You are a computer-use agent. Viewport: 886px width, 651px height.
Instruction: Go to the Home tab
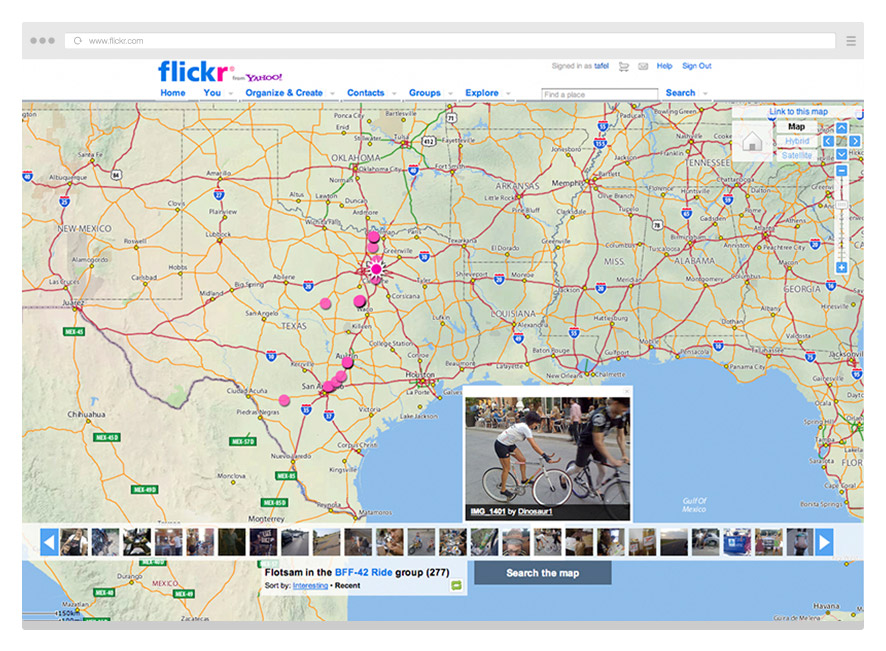(172, 93)
